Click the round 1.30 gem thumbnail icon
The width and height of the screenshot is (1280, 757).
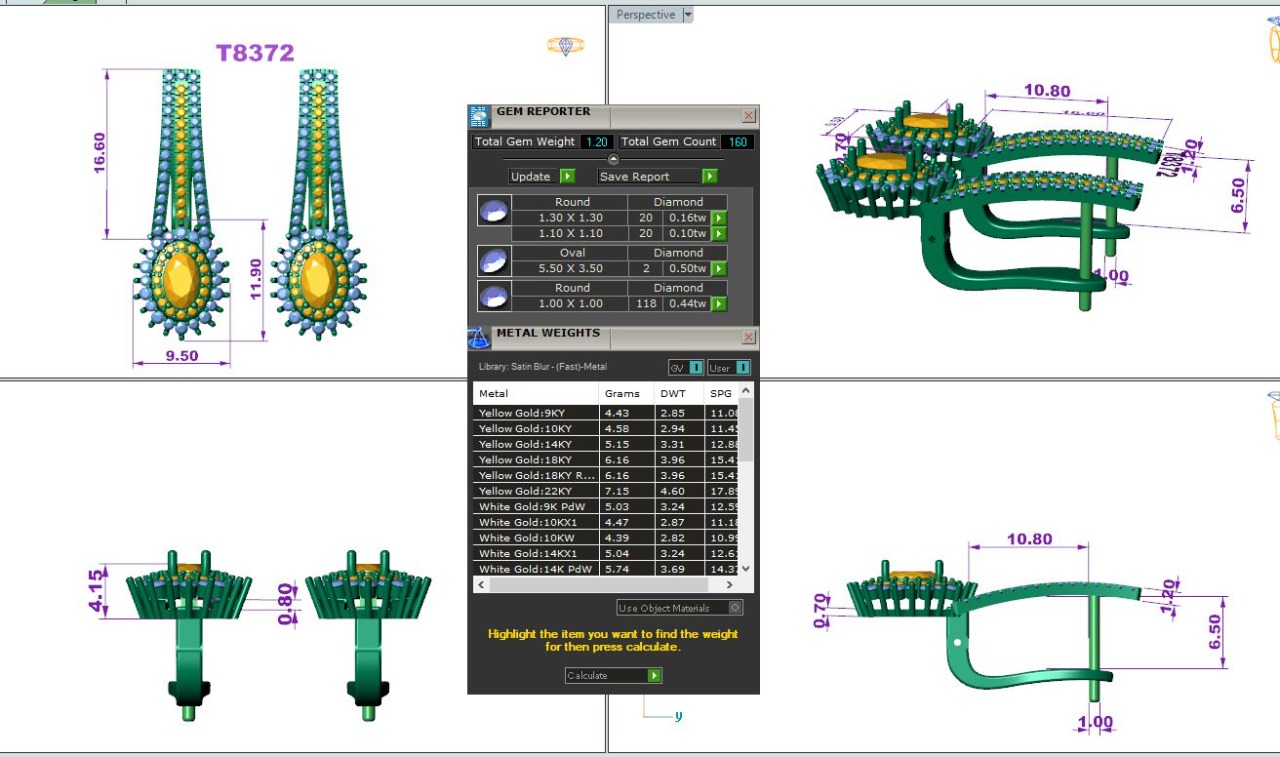[493, 212]
